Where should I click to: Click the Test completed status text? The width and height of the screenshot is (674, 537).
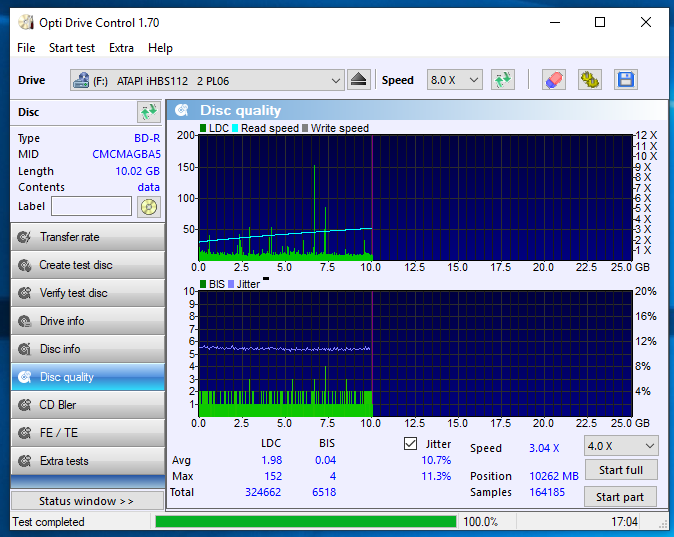[x=49, y=522]
